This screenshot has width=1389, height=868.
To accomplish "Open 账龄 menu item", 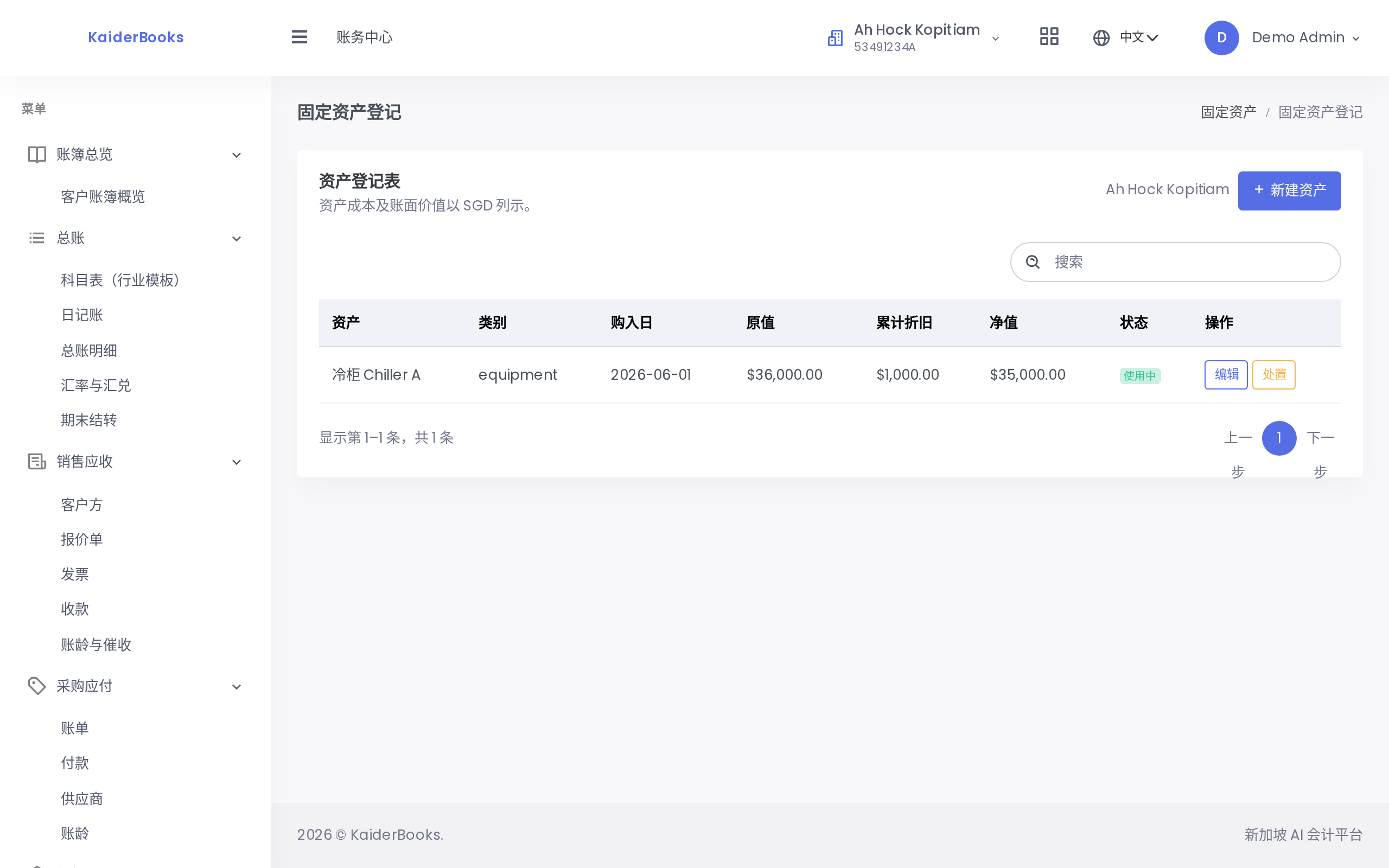I will pos(75,834).
